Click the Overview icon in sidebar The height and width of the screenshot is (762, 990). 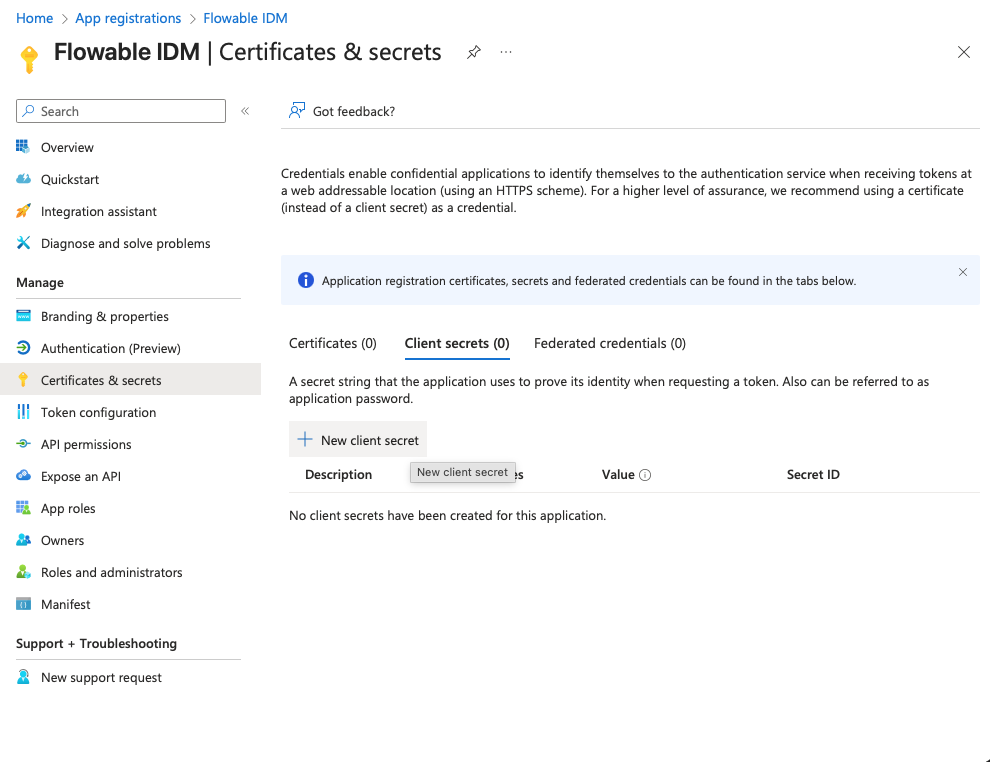pos(23,147)
